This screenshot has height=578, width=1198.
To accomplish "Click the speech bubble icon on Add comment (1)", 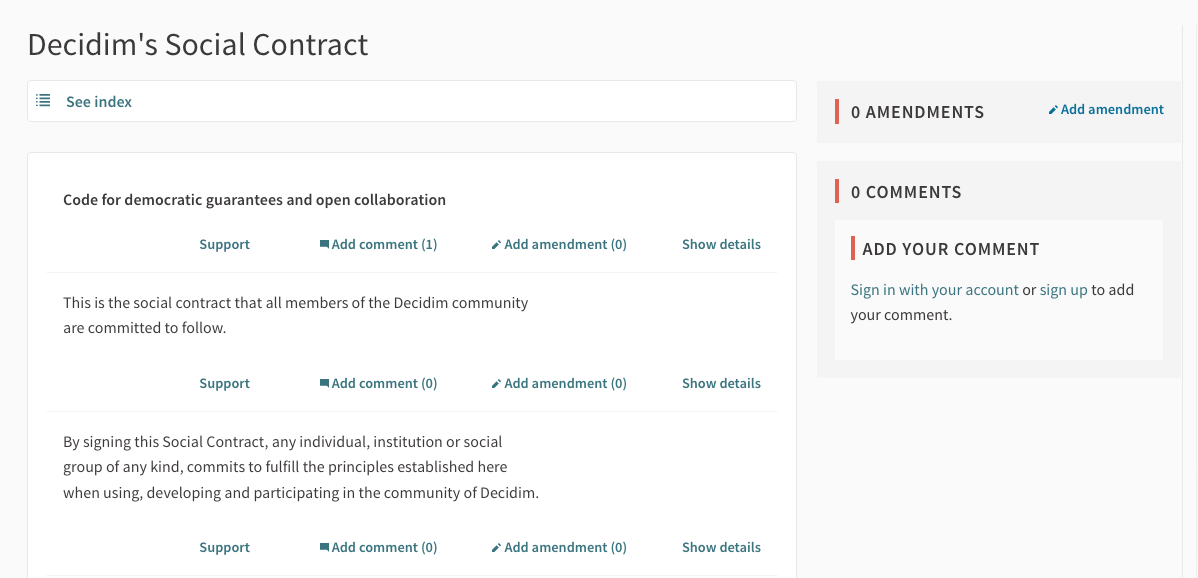I will coord(325,243).
